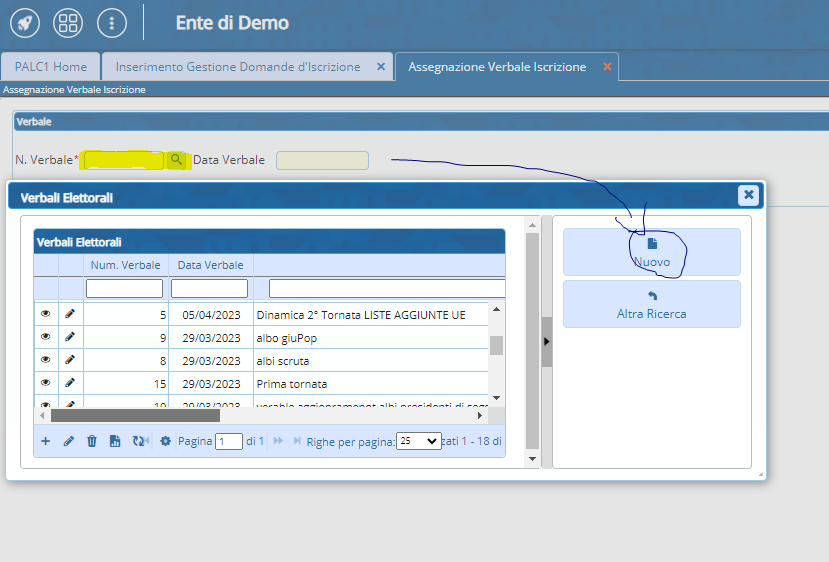Switch to Inserimento Gestione Domande d'Iscrizione tab
The width and height of the screenshot is (829, 562).
[x=238, y=67]
